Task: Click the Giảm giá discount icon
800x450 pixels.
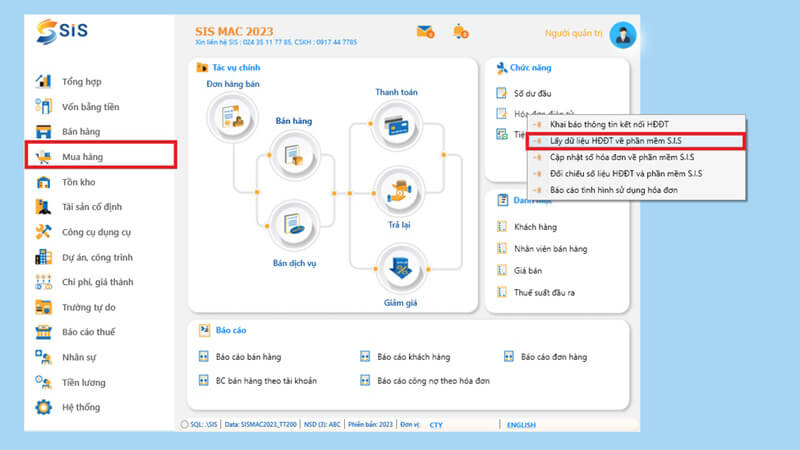Action: pyautogui.click(x=401, y=268)
